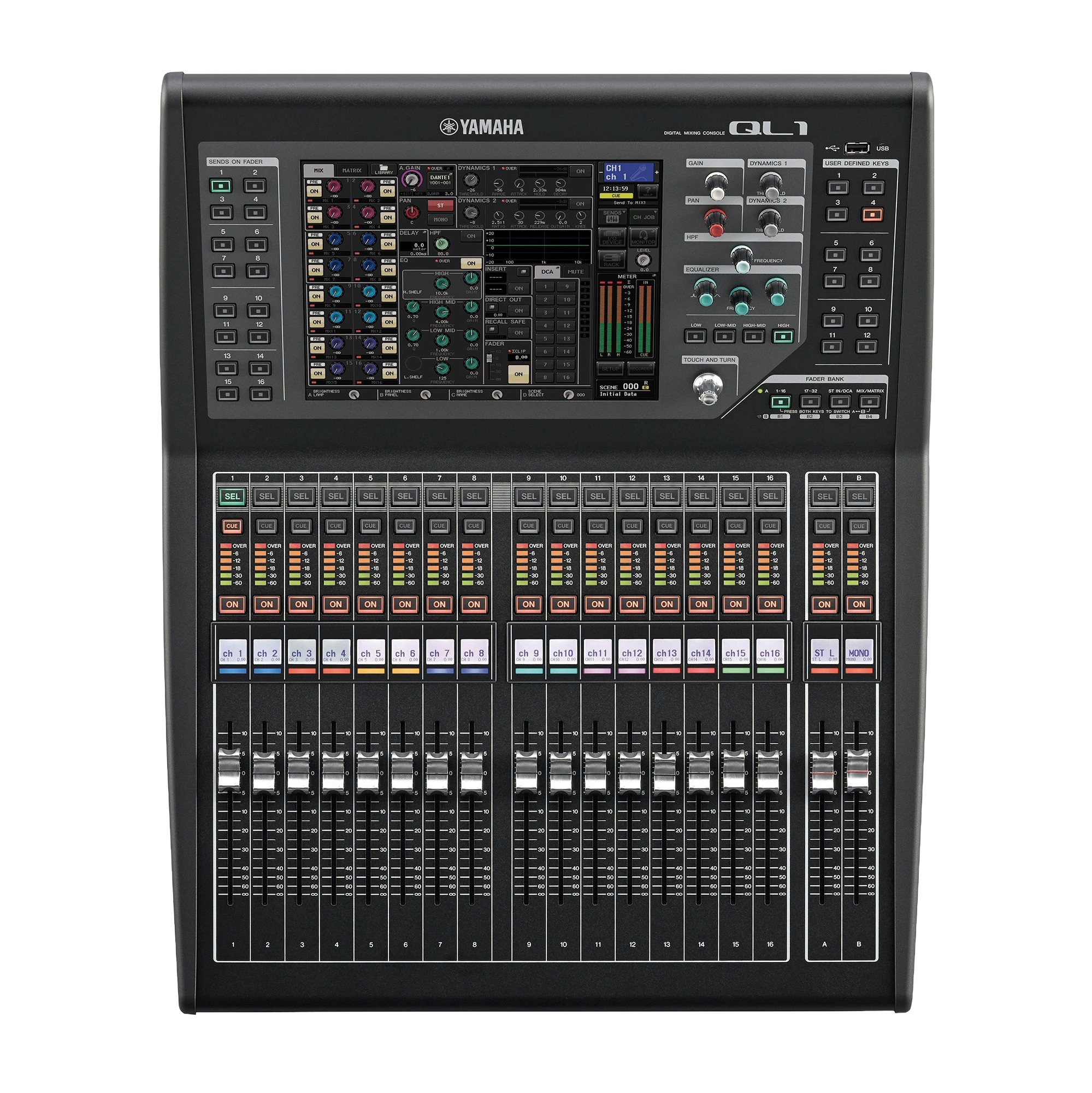Enable DYNAMICS 1 ON button

(580, 171)
